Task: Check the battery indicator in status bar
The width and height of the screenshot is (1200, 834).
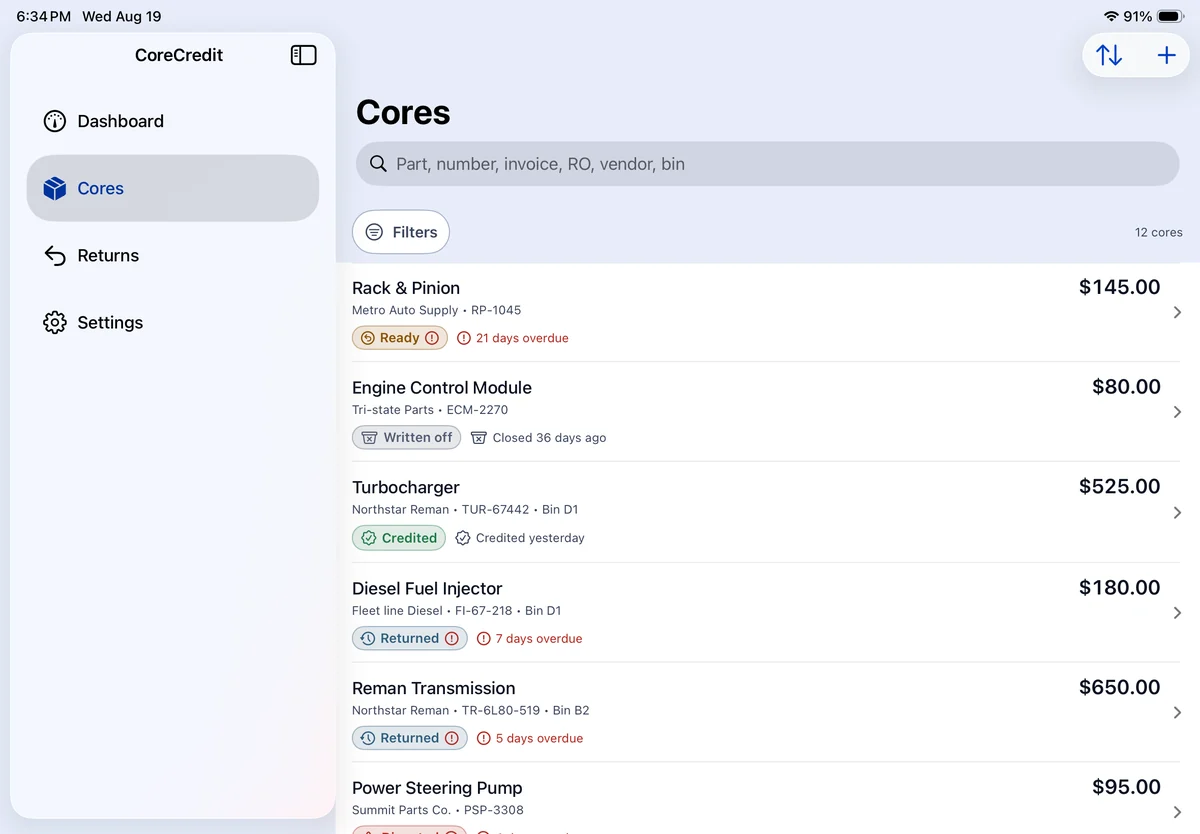Action: pyautogui.click(x=1170, y=16)
